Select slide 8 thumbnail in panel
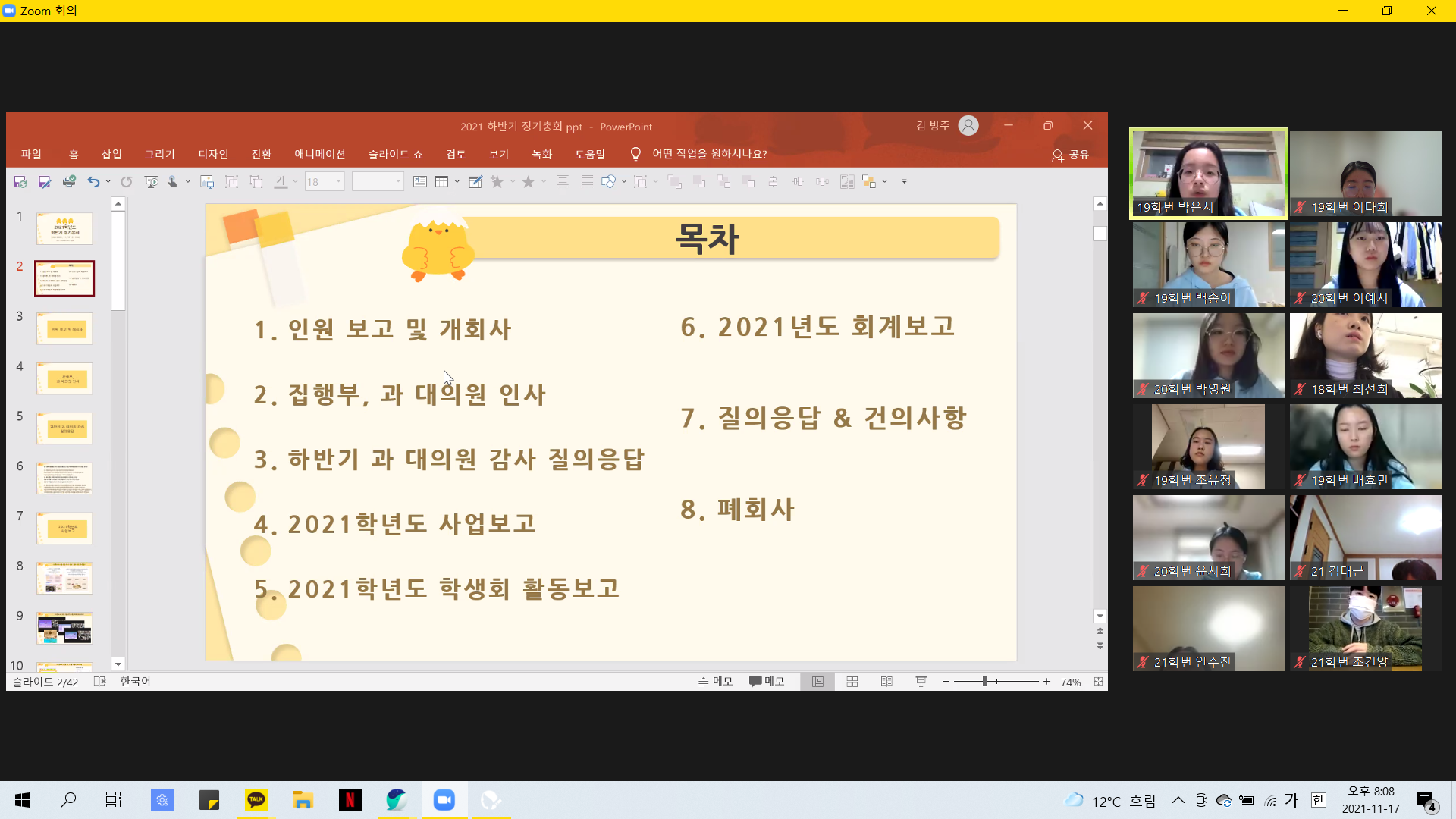1456x819 pixels. click(64, 579)
